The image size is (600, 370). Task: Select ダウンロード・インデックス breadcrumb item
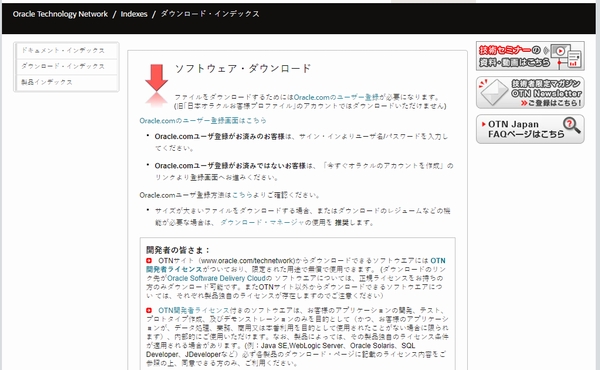click(210, 14)
